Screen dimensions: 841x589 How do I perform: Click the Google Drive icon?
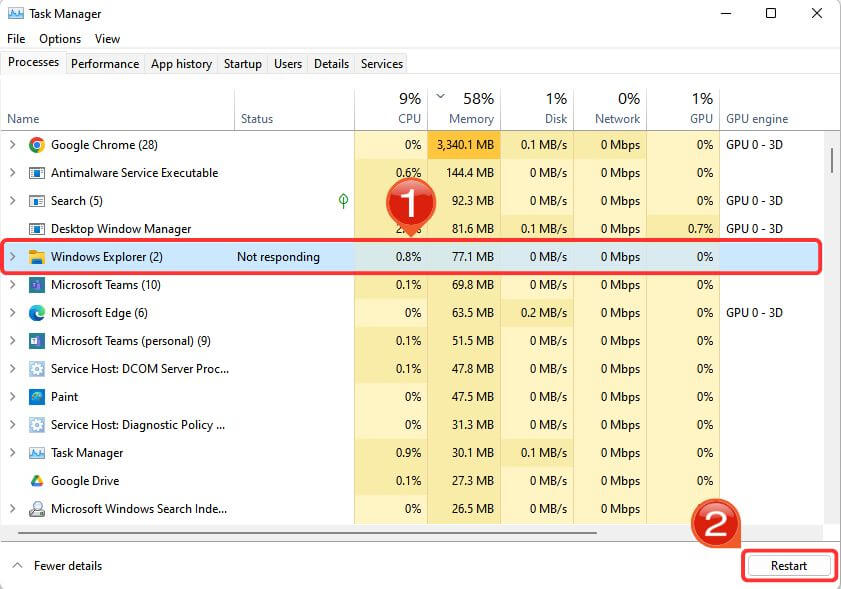click(x=38, y=480)
